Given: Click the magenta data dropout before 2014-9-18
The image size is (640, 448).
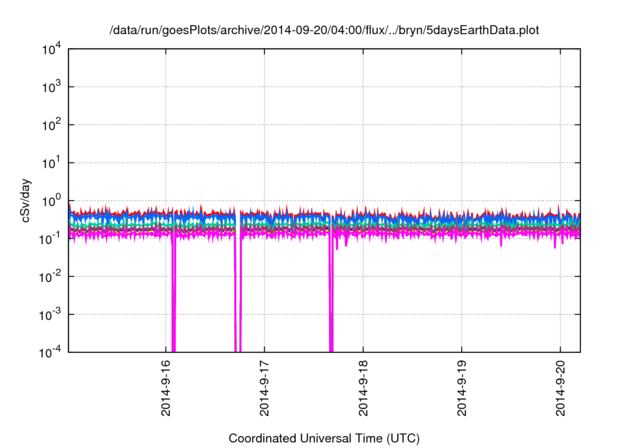Looking at the screenshot, I should (x=331, y=294).
